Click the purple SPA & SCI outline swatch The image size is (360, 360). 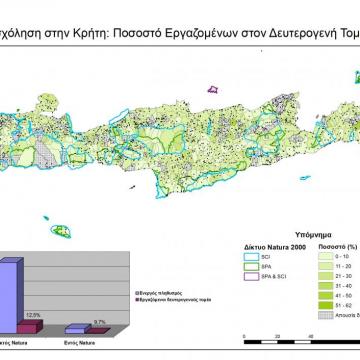click(x=252, y=276)
